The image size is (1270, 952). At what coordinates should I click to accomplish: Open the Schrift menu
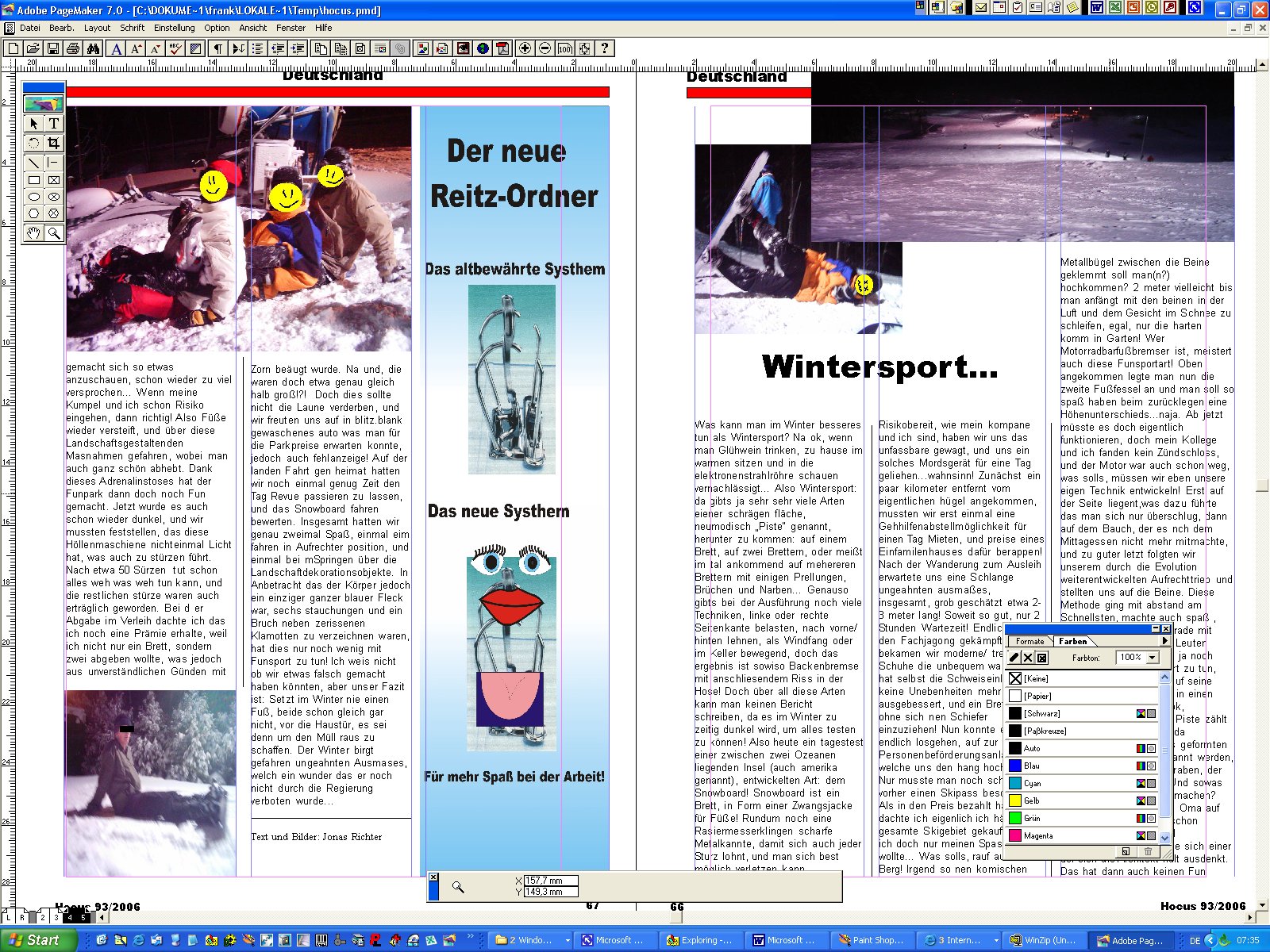133,28
